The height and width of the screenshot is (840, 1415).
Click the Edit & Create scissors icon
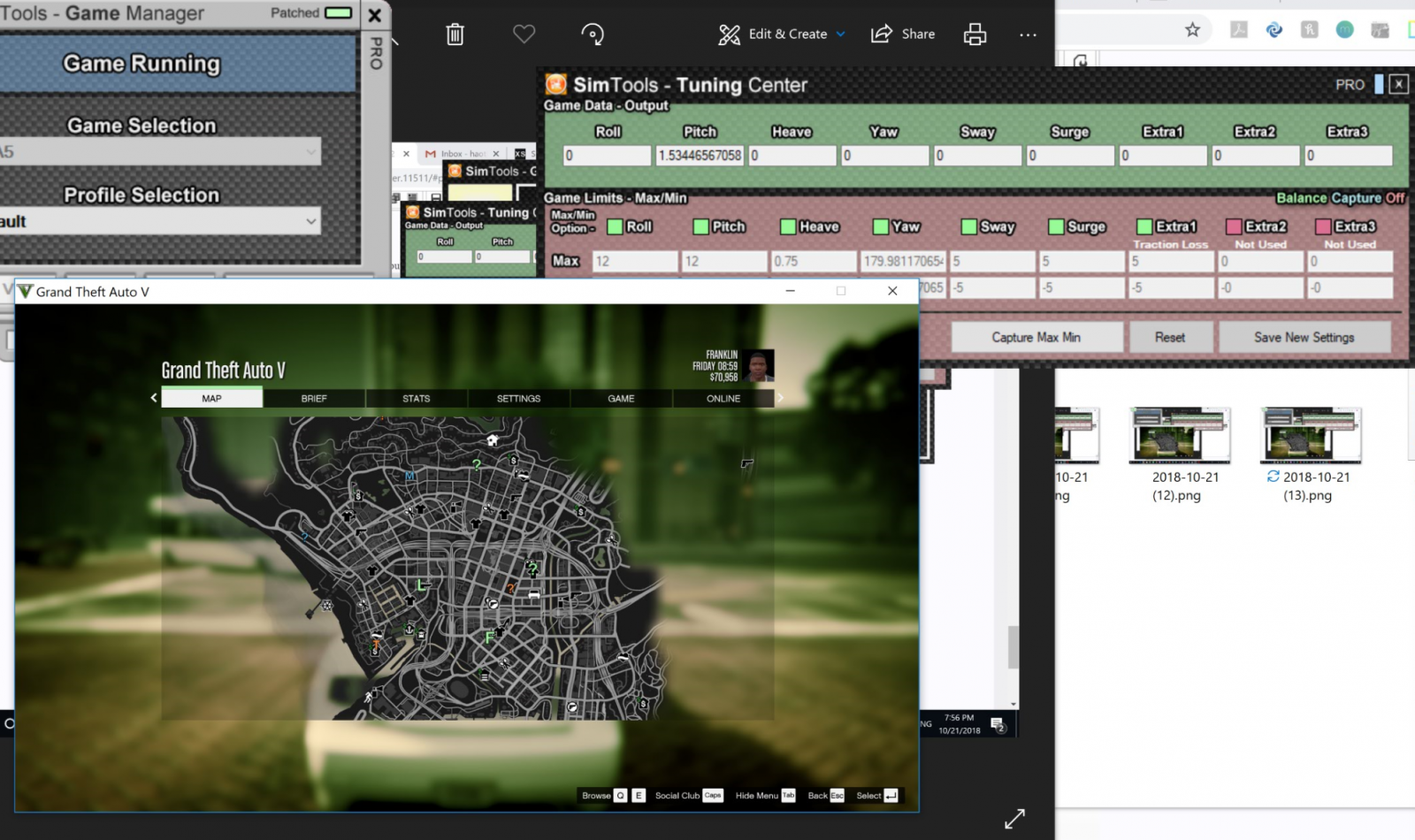click(x=729, y=34)
